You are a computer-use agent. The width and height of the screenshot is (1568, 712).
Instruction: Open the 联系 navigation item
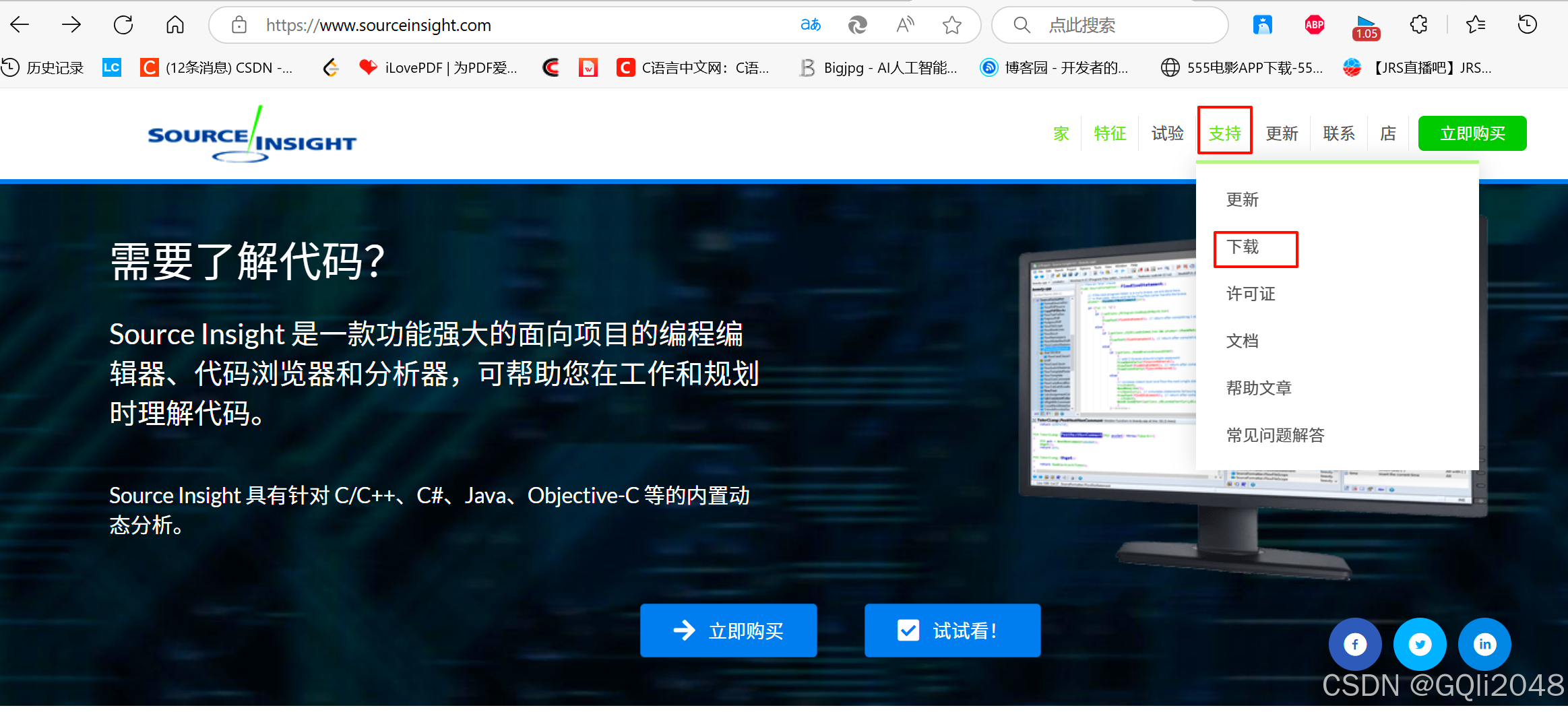point(1339,133)
